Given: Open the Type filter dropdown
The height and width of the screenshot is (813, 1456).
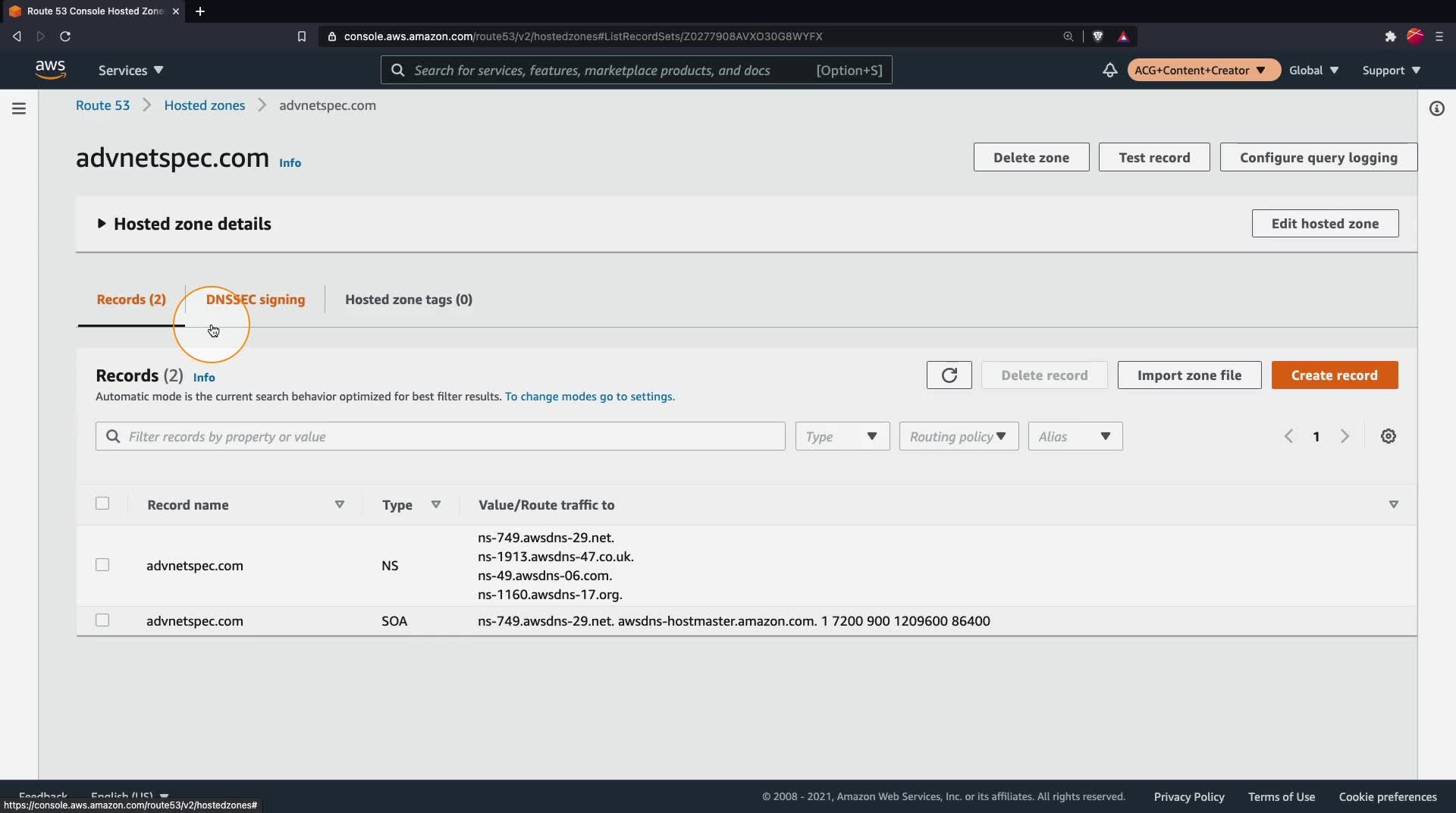Looking at the screenshot, I should pyautogui.click(x=843, y=436).
